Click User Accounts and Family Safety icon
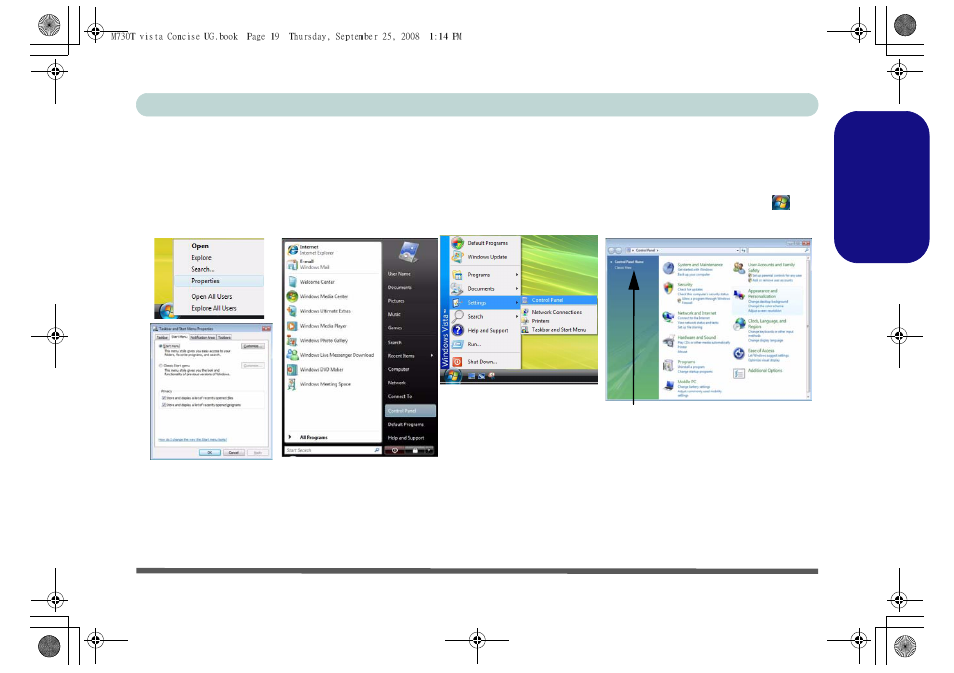The width and height of the screenshot is (954, 673). [739, 268]
